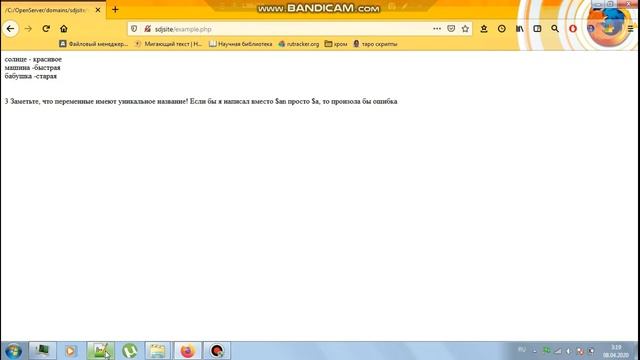Screen dimensions: 640x360
Task: Click the text 'бабушка -старая'
Action: [31, 76]
